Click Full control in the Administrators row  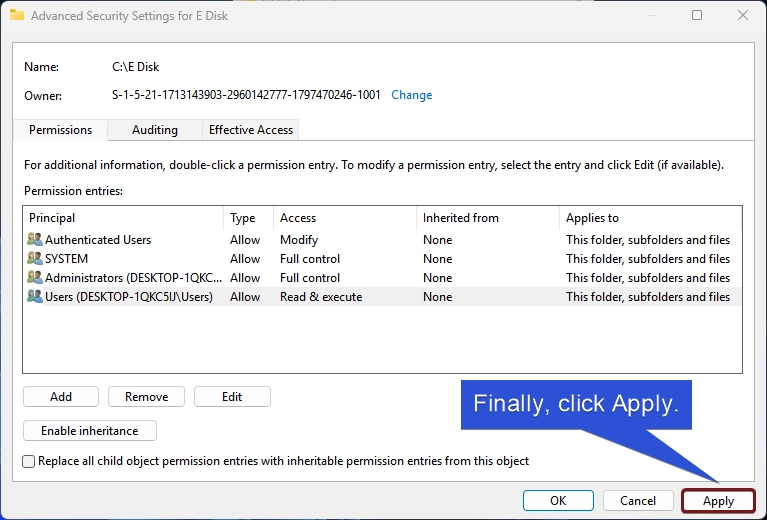[x=310, y=278]
